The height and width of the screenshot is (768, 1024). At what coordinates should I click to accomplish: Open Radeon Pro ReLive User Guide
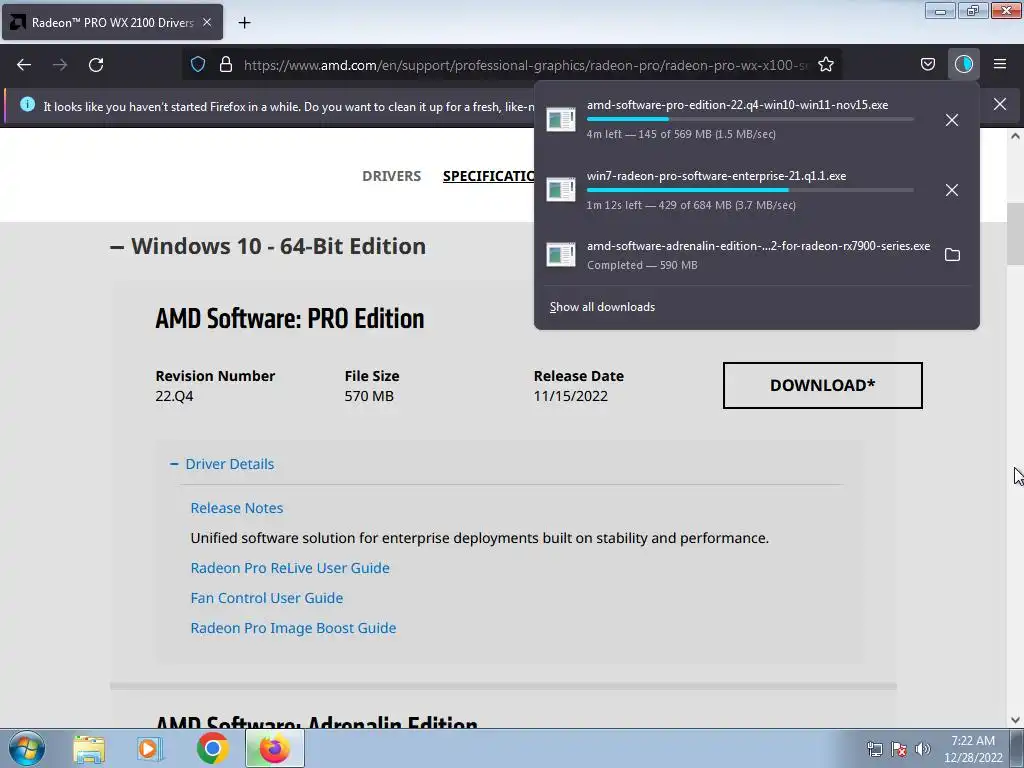coord(290,568)
